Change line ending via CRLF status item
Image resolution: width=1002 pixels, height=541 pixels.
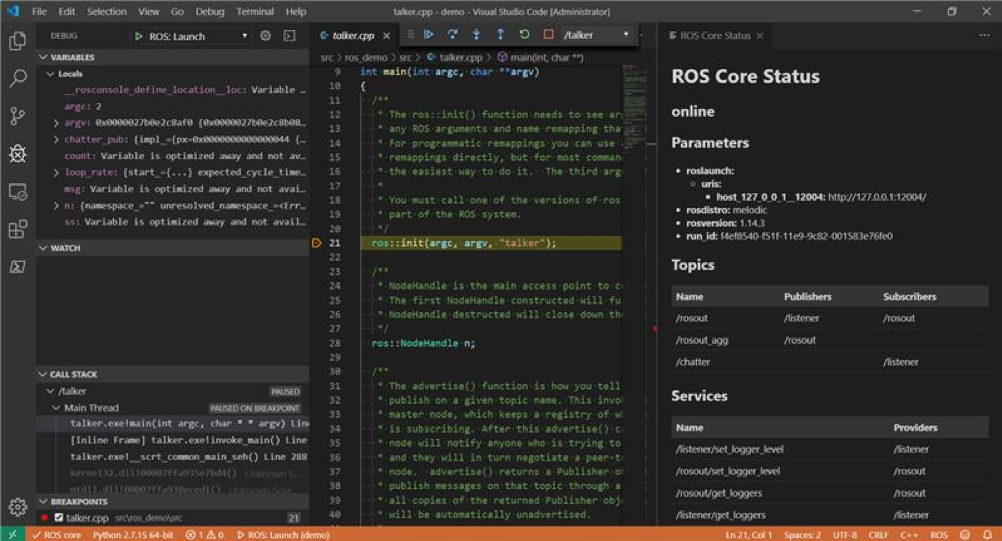click(x=878, y=535)
